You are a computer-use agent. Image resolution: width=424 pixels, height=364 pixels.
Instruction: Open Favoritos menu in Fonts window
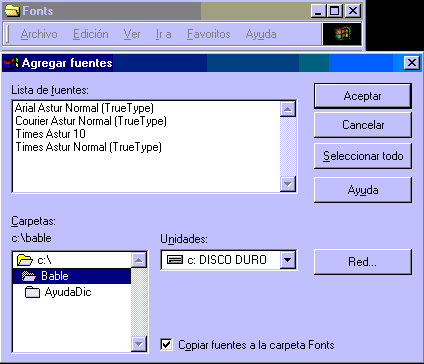click(x=209, y=34)
